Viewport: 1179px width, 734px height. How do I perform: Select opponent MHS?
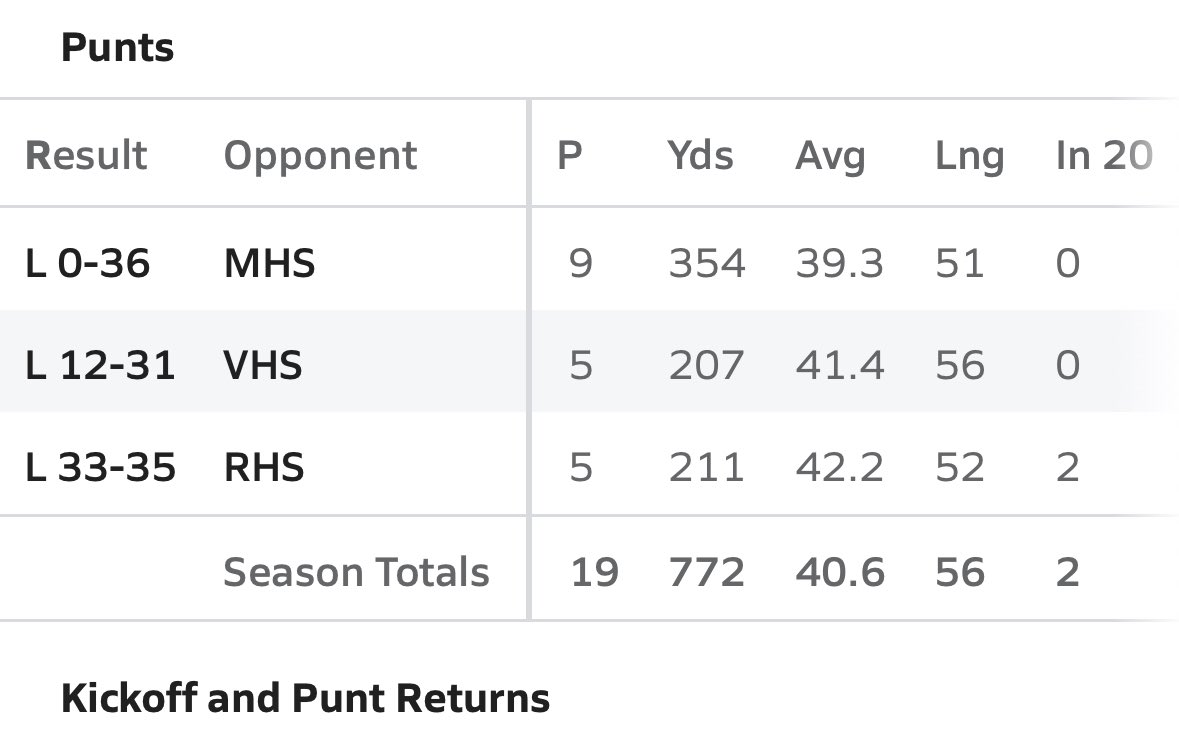tap(269, 263)
